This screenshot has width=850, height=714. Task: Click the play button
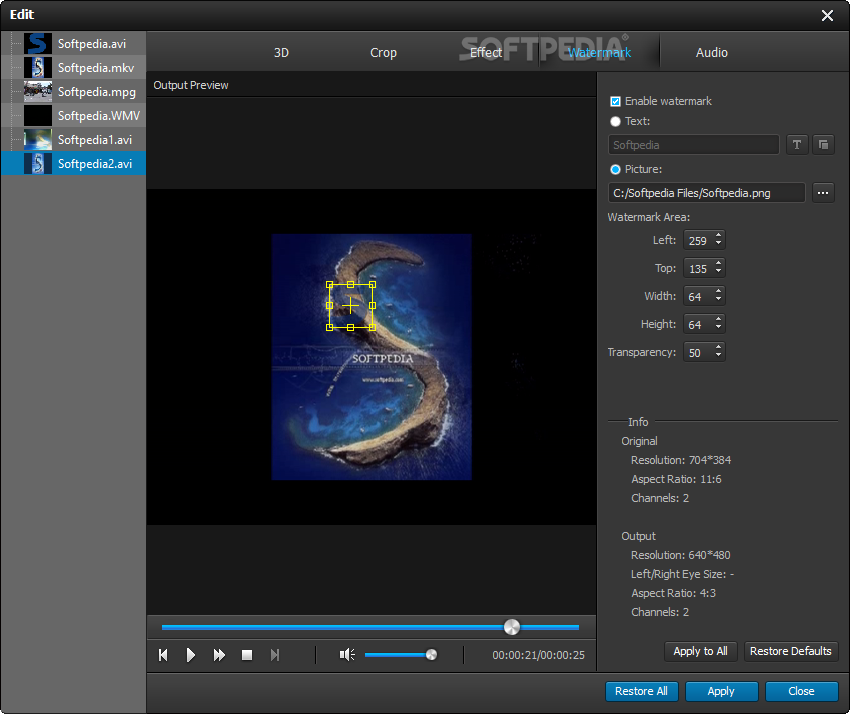click(190, 655)
